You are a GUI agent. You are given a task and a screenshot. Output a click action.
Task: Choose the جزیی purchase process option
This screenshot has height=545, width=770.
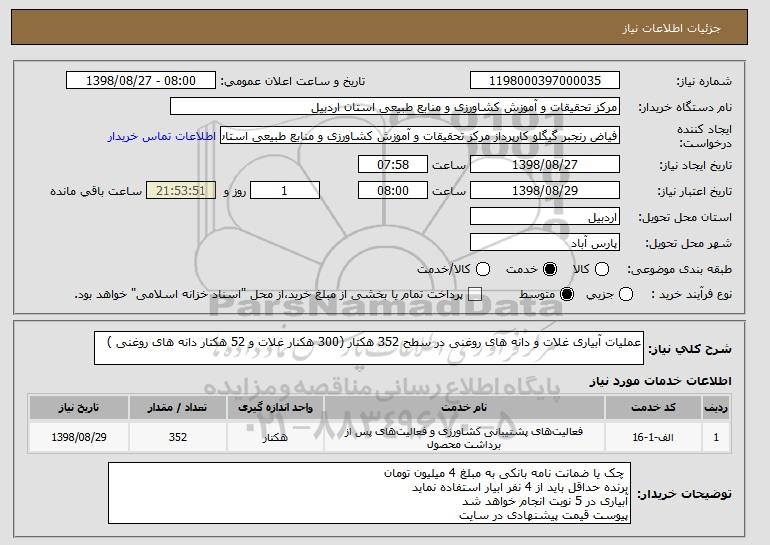tap(626, 294)
